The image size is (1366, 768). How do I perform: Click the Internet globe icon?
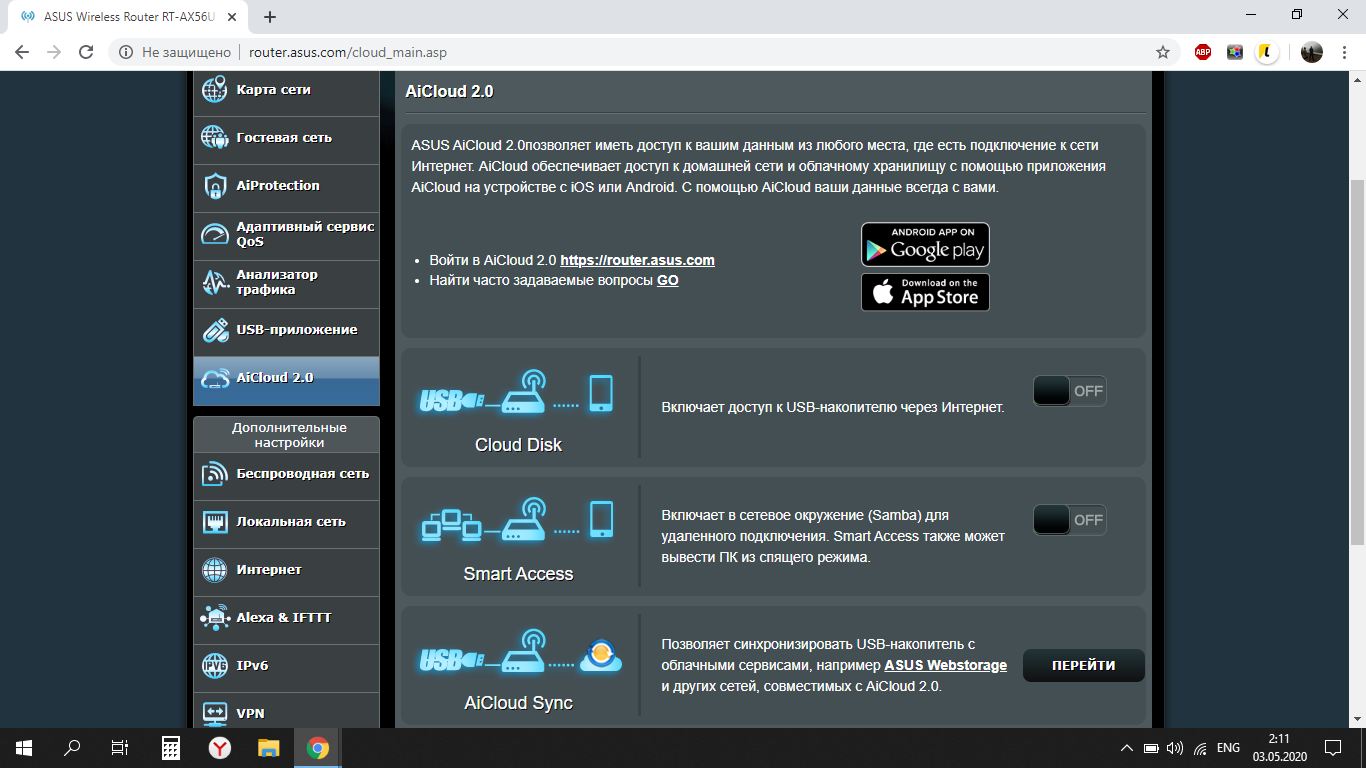tap(214, 570)
